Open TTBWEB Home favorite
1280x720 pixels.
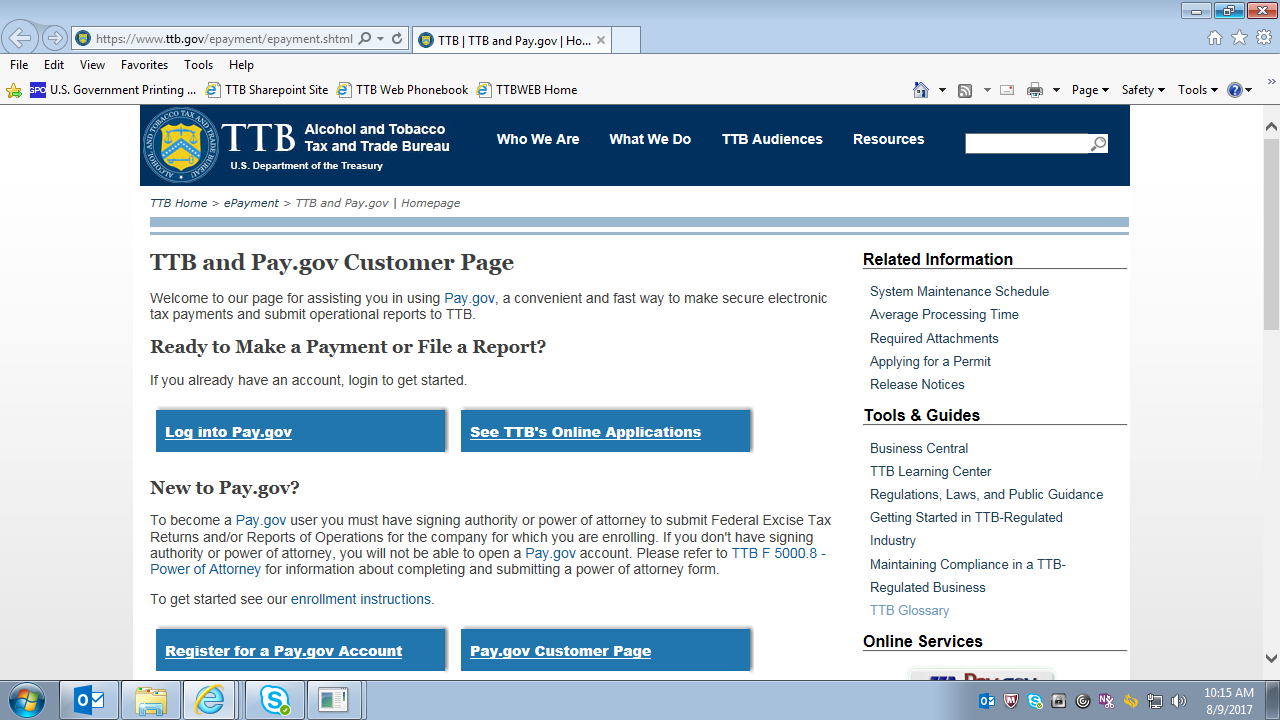pos(528,90)
